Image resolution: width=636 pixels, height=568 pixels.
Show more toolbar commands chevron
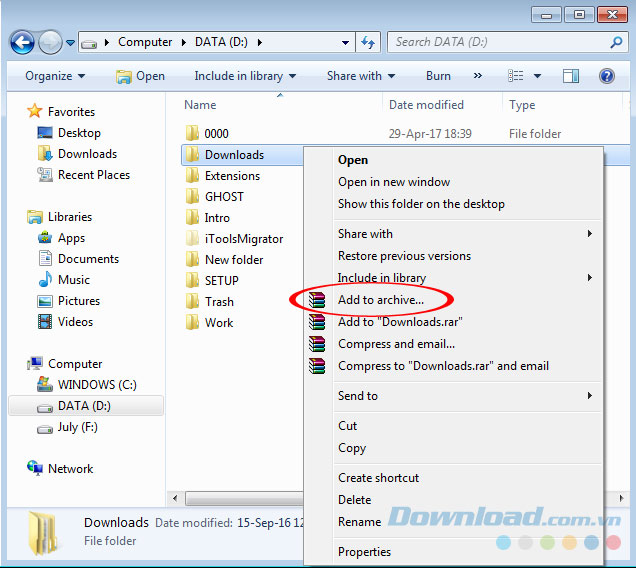[478, 76]
